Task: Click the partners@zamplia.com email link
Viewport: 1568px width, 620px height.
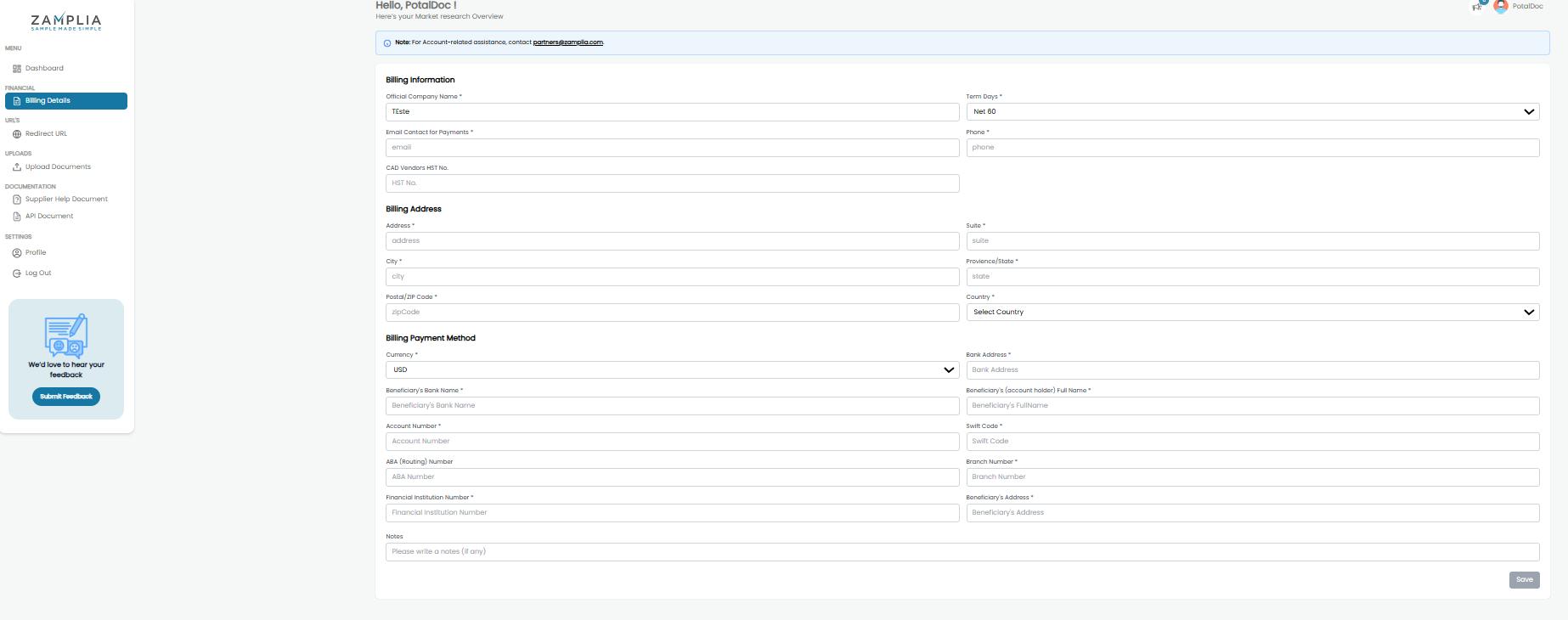Action: [x=567, y=42]
